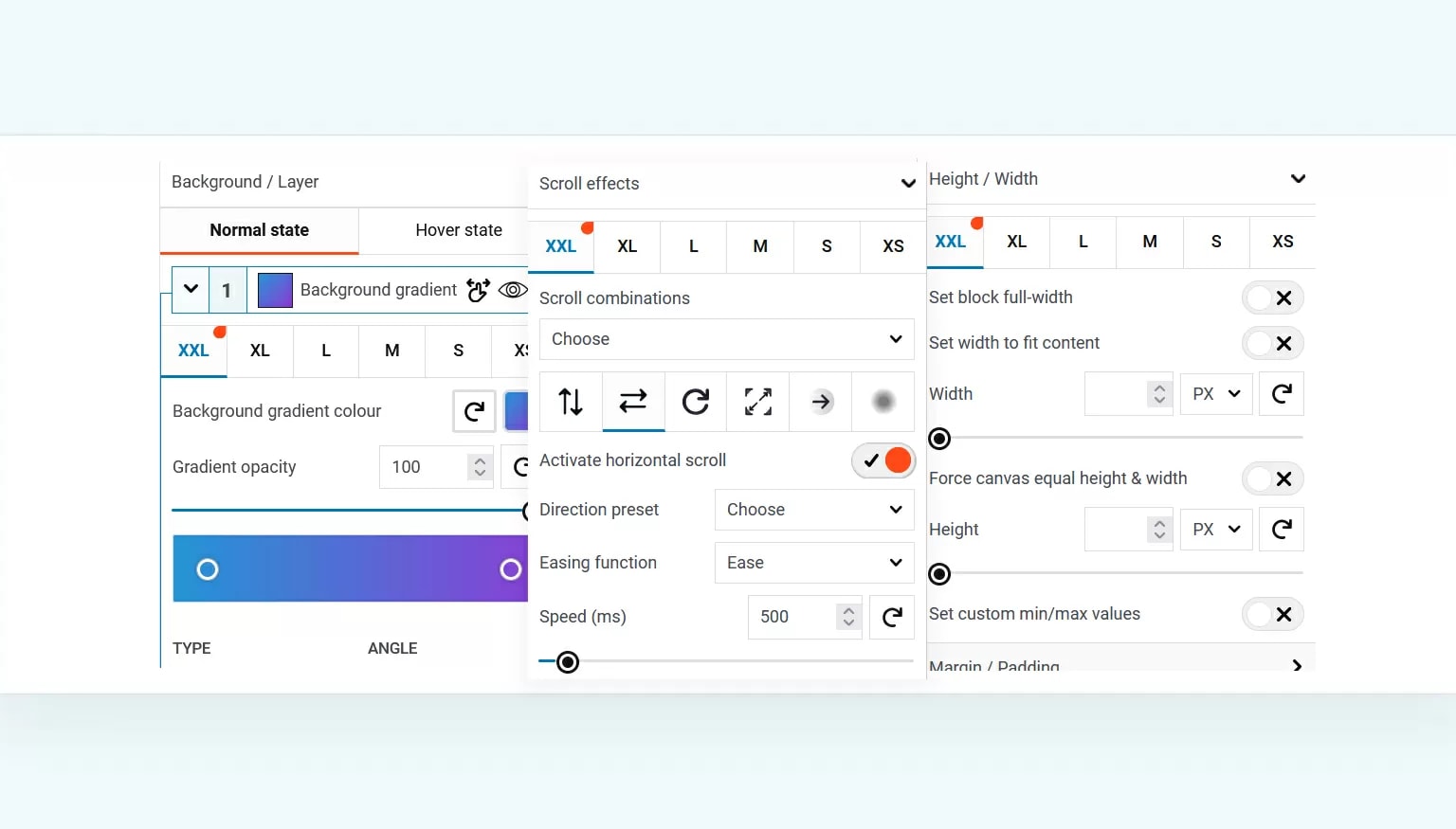This screenshot has width=1456, height=829.
Task: Select the scale scroll effect icon
Action: tap(758, 402)
